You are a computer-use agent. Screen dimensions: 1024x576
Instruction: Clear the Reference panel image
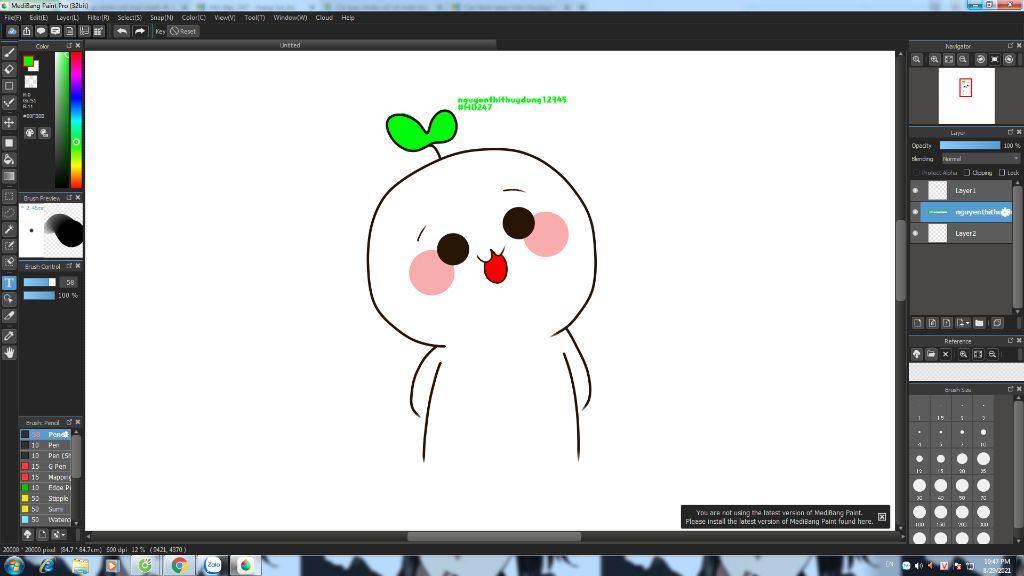click(946, 354)
